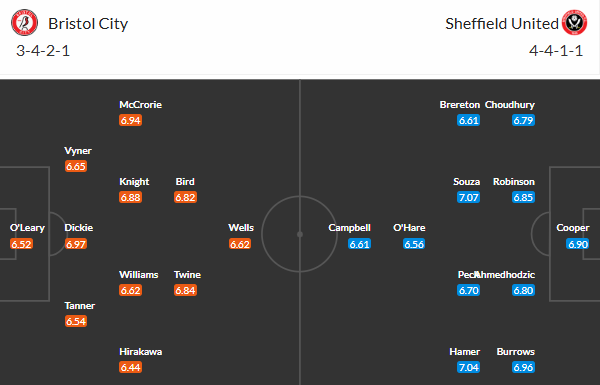
Task: Click the 3-4-2-1 formation label
Action: pos(43,51)
